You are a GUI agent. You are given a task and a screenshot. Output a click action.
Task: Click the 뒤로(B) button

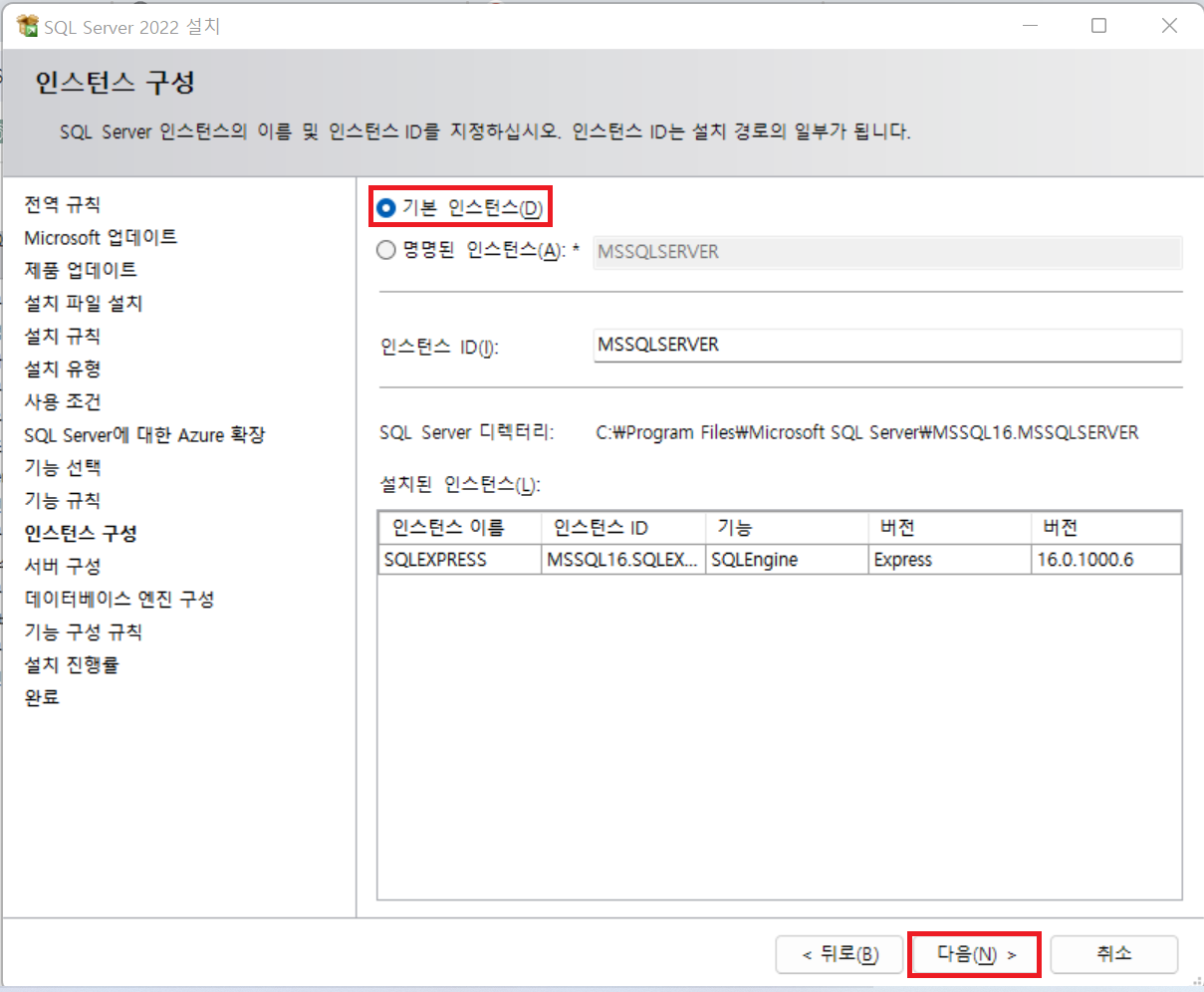pos(840,954)
